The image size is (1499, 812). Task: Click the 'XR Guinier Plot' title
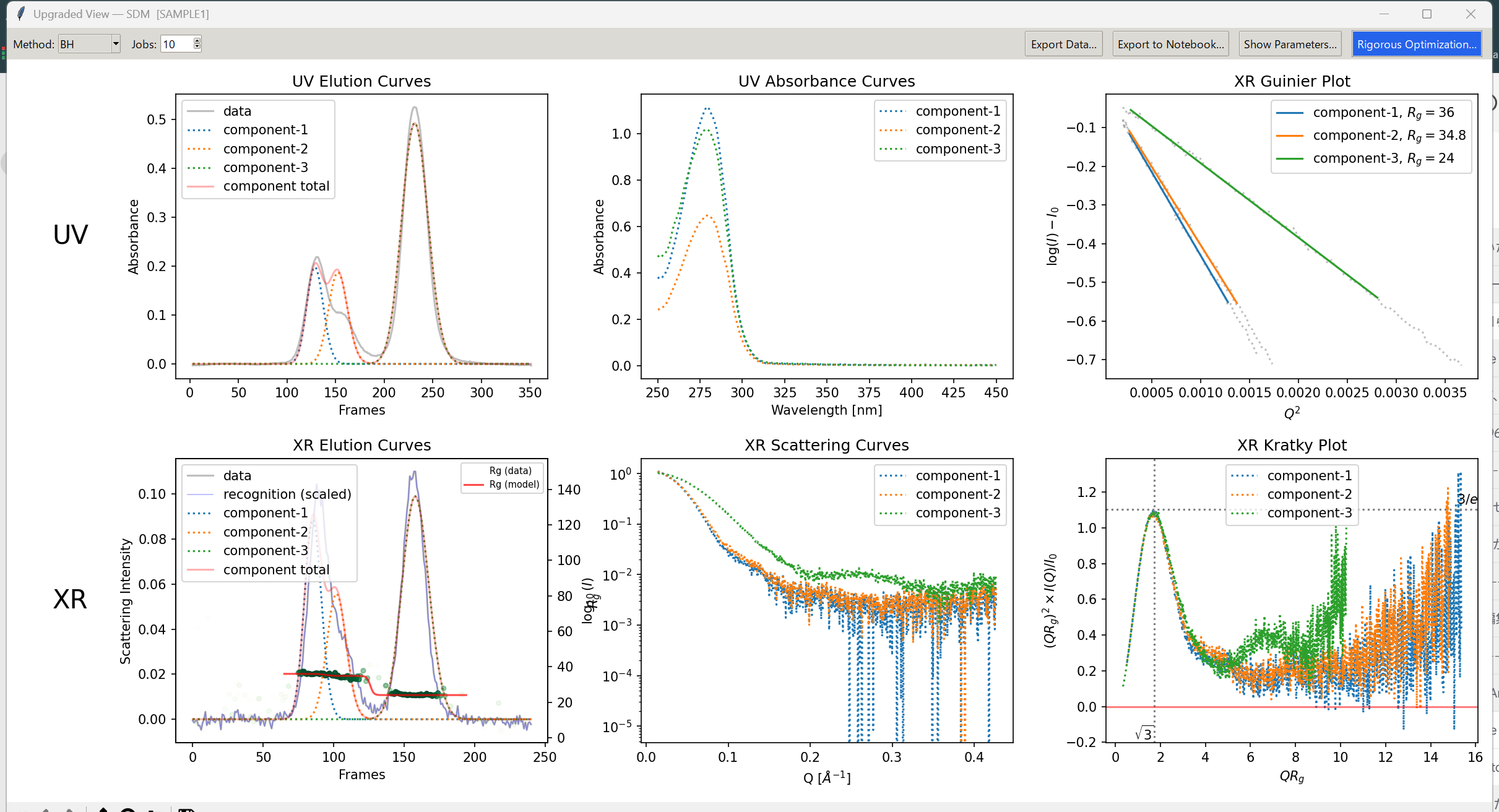(1292, 81)
